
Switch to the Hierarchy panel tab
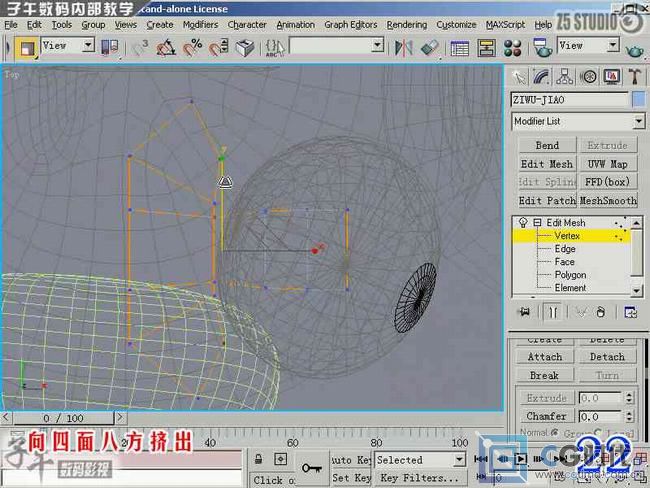565,77
